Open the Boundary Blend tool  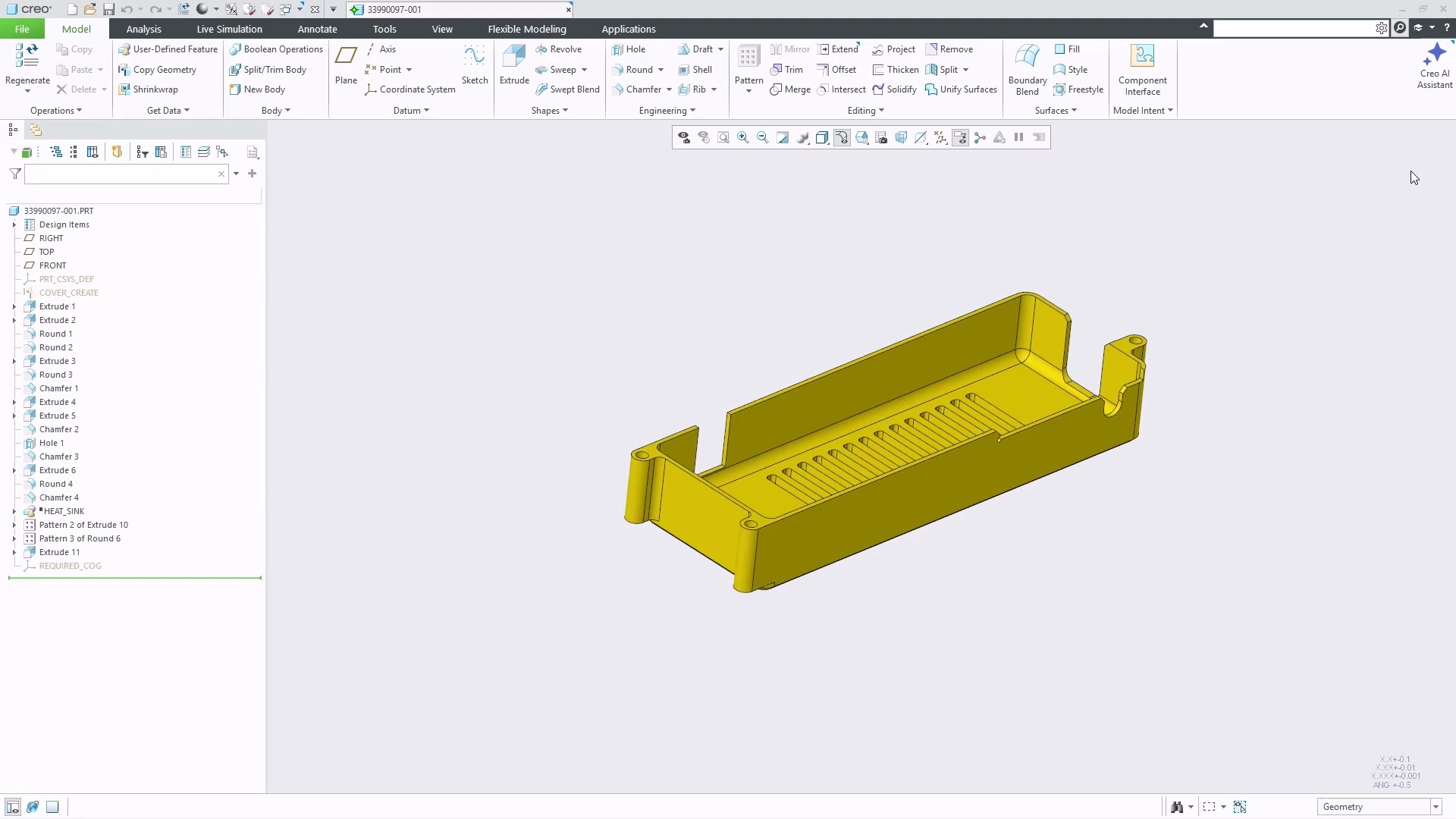(x=1028, y=69)
